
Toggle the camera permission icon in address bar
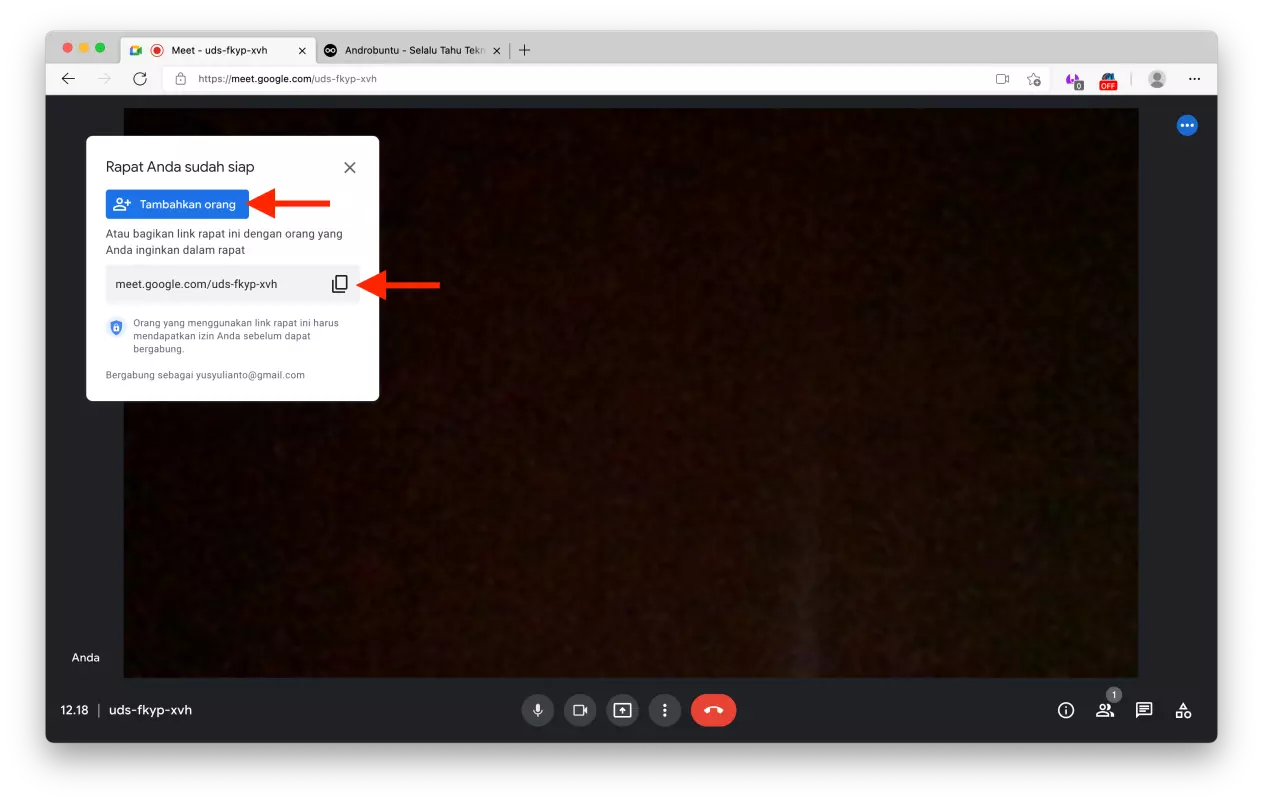[x=1002, y=78]
